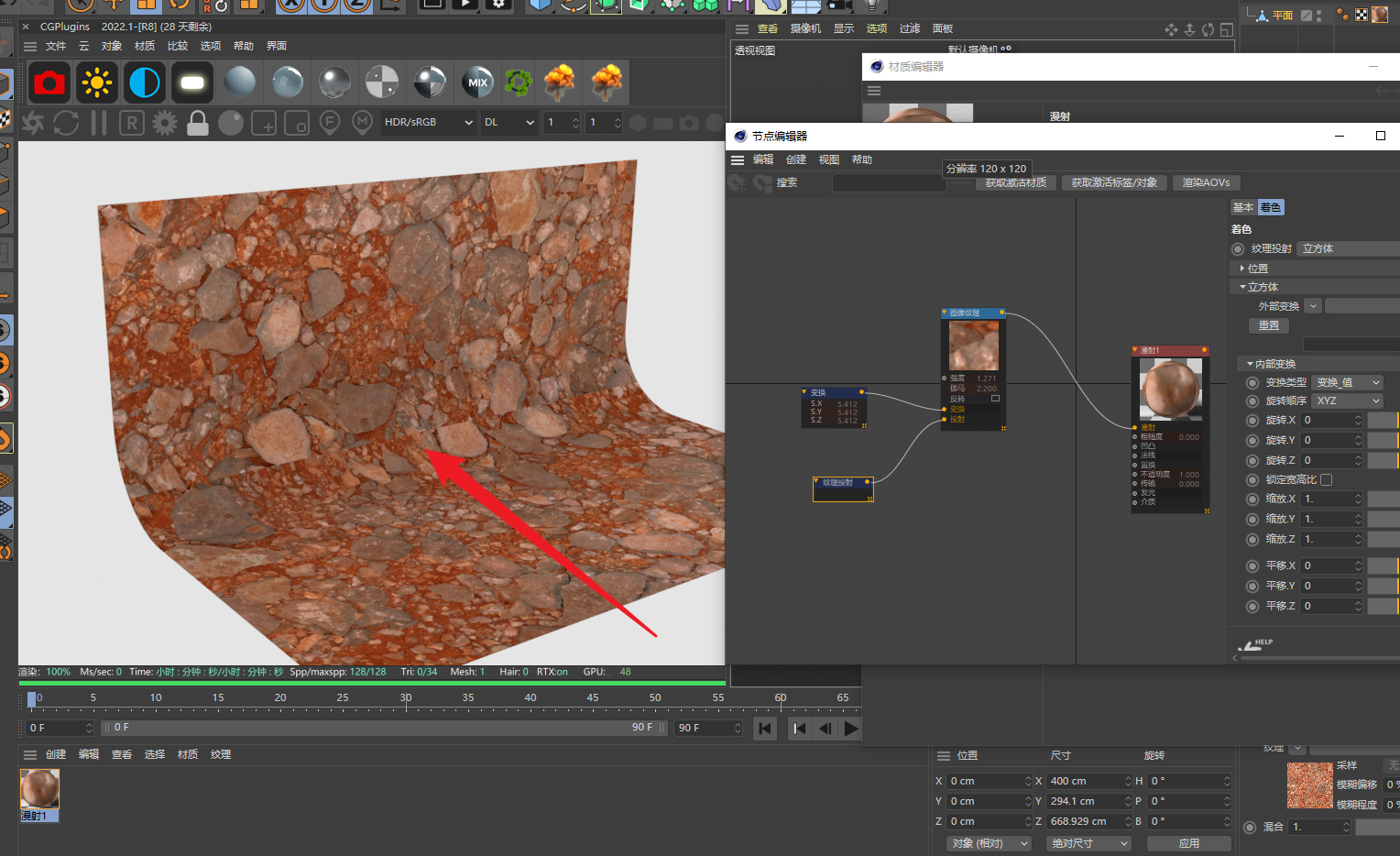Click the restart render circular arrows icon
This screenshot has height=856, width=1400.
pos(66,123)
